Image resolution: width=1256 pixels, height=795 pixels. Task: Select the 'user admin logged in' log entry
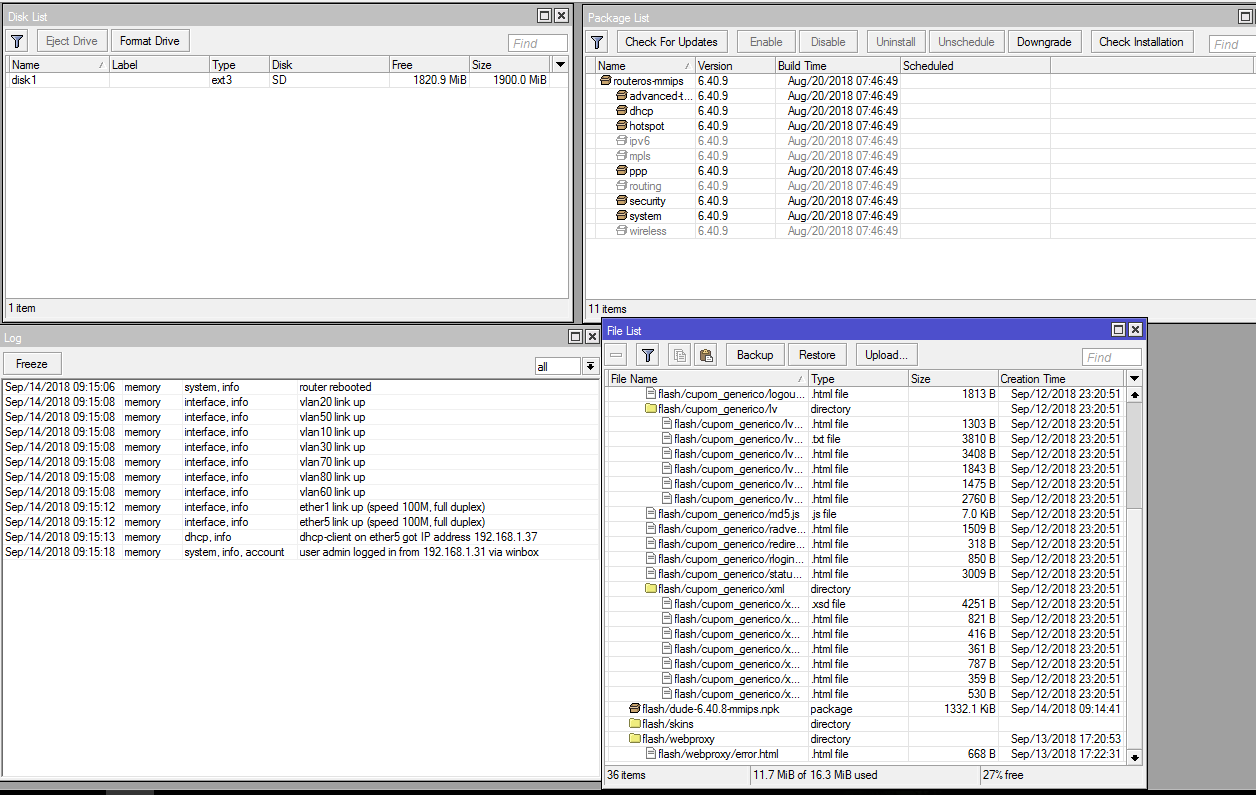click(300, 552)
